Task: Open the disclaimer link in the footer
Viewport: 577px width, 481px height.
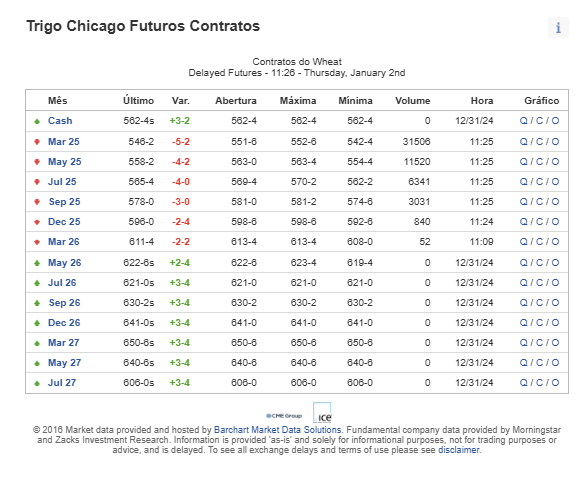Action: click(x=459, y=450)
